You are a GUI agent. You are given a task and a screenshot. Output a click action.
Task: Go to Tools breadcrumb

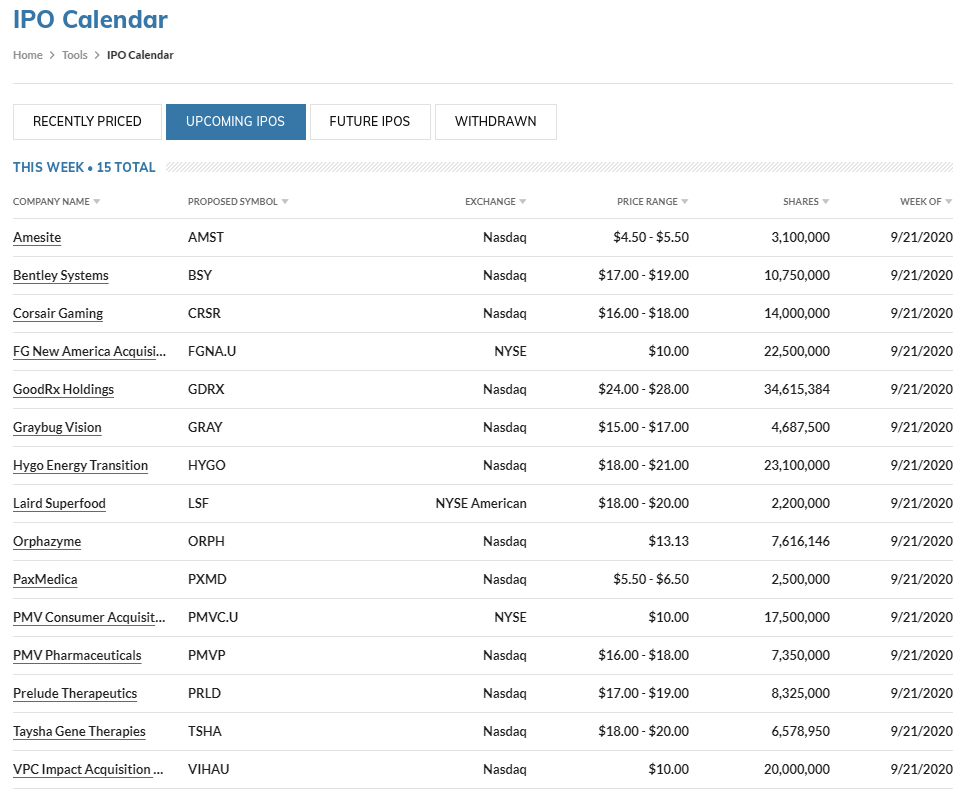(x=74, y=55)
